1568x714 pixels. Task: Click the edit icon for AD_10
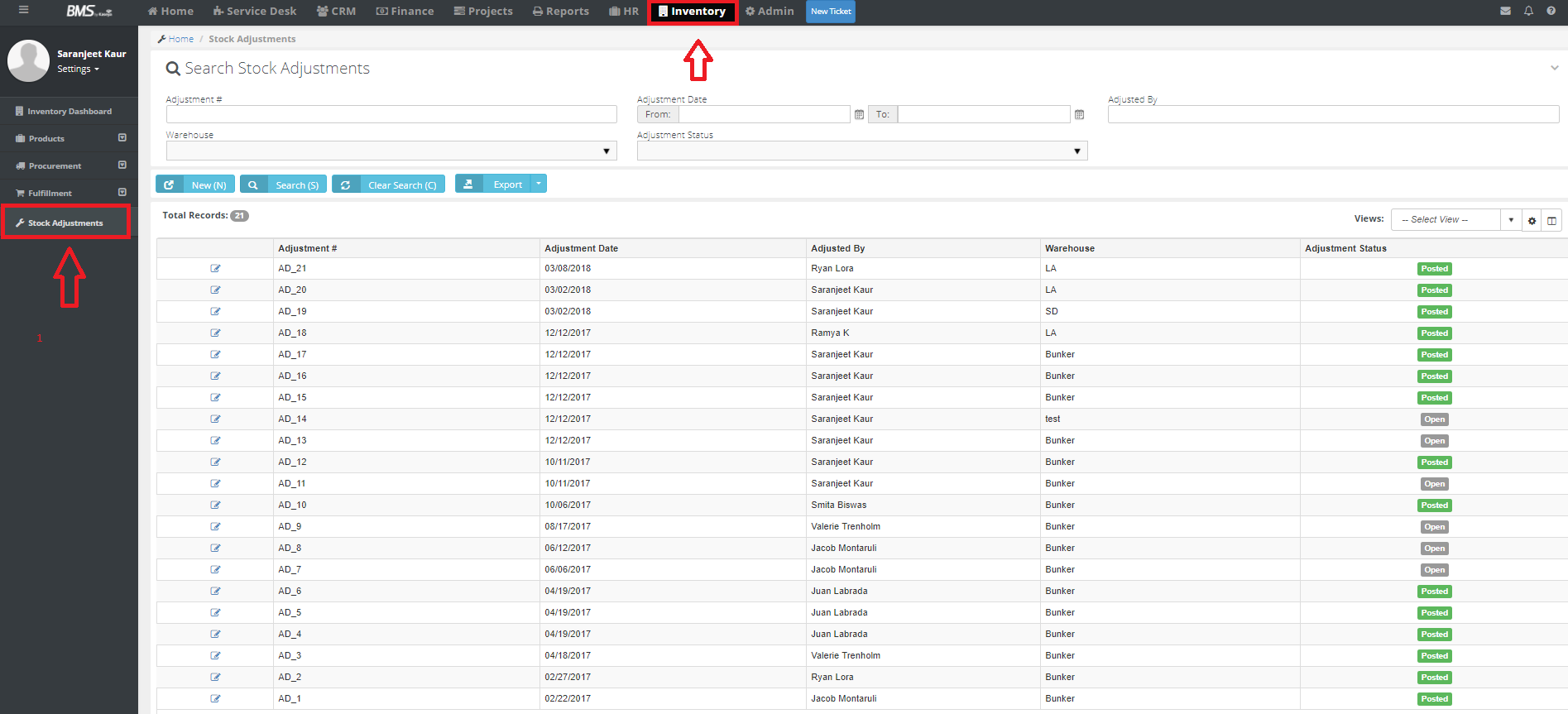click(x=215, y=505)
